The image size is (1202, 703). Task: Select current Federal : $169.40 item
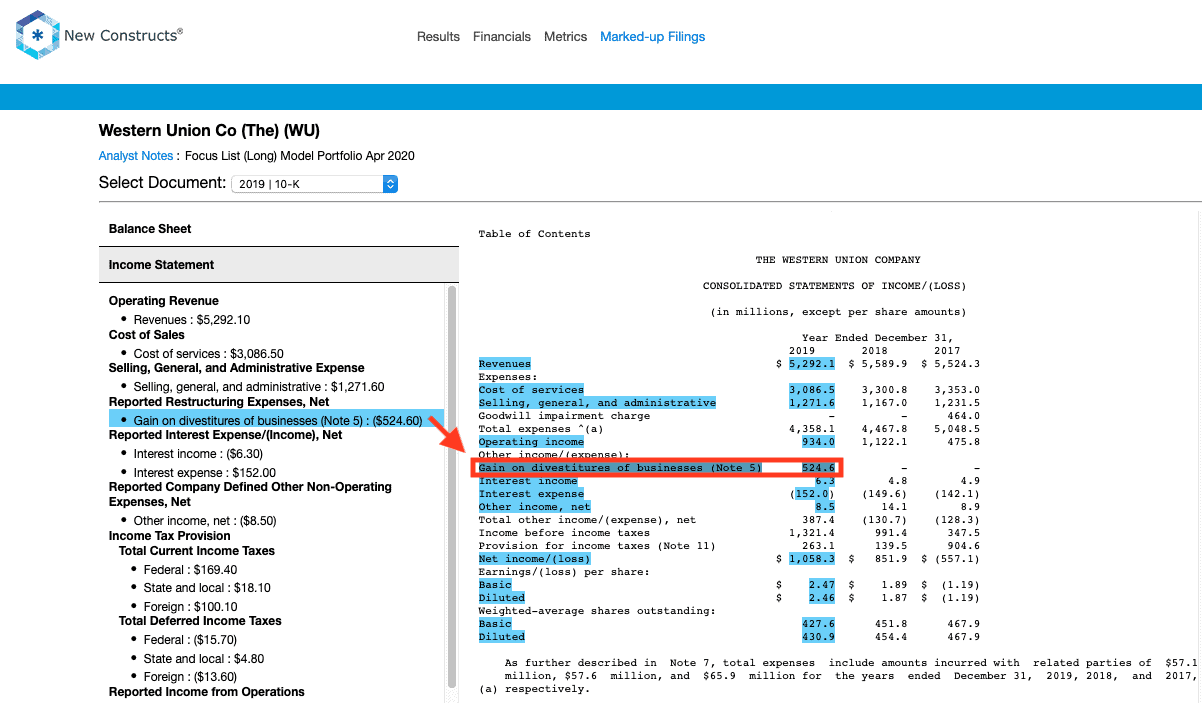tap(190, 570)
